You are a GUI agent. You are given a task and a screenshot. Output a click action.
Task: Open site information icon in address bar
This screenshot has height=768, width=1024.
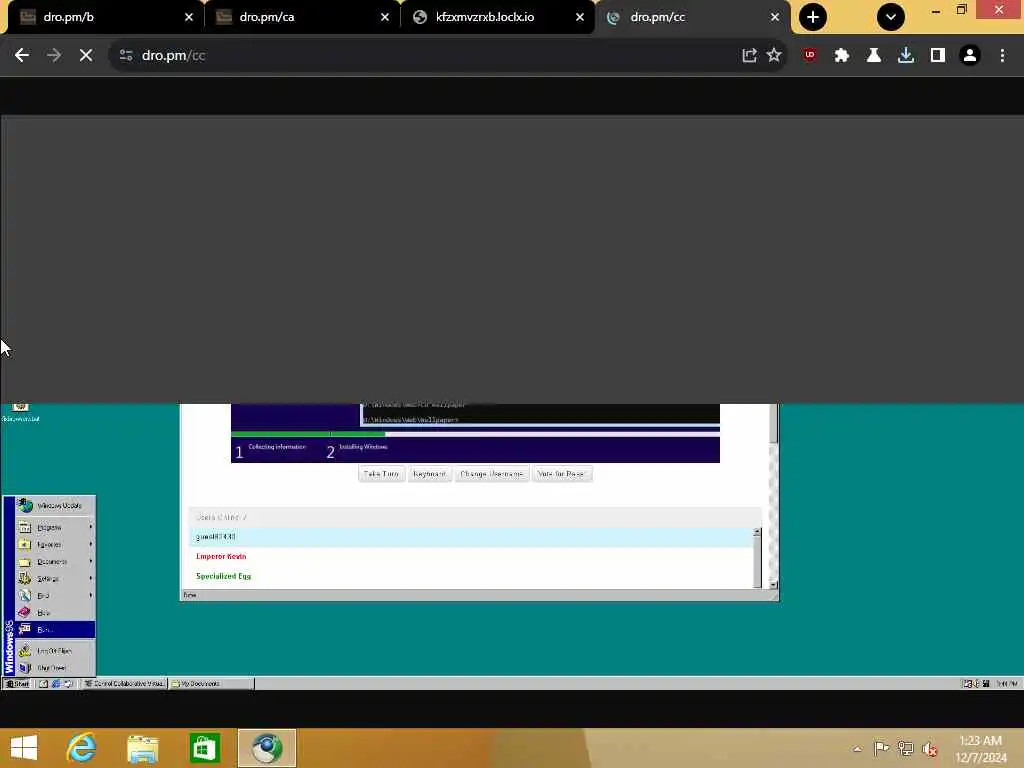(x=126, y=56)
